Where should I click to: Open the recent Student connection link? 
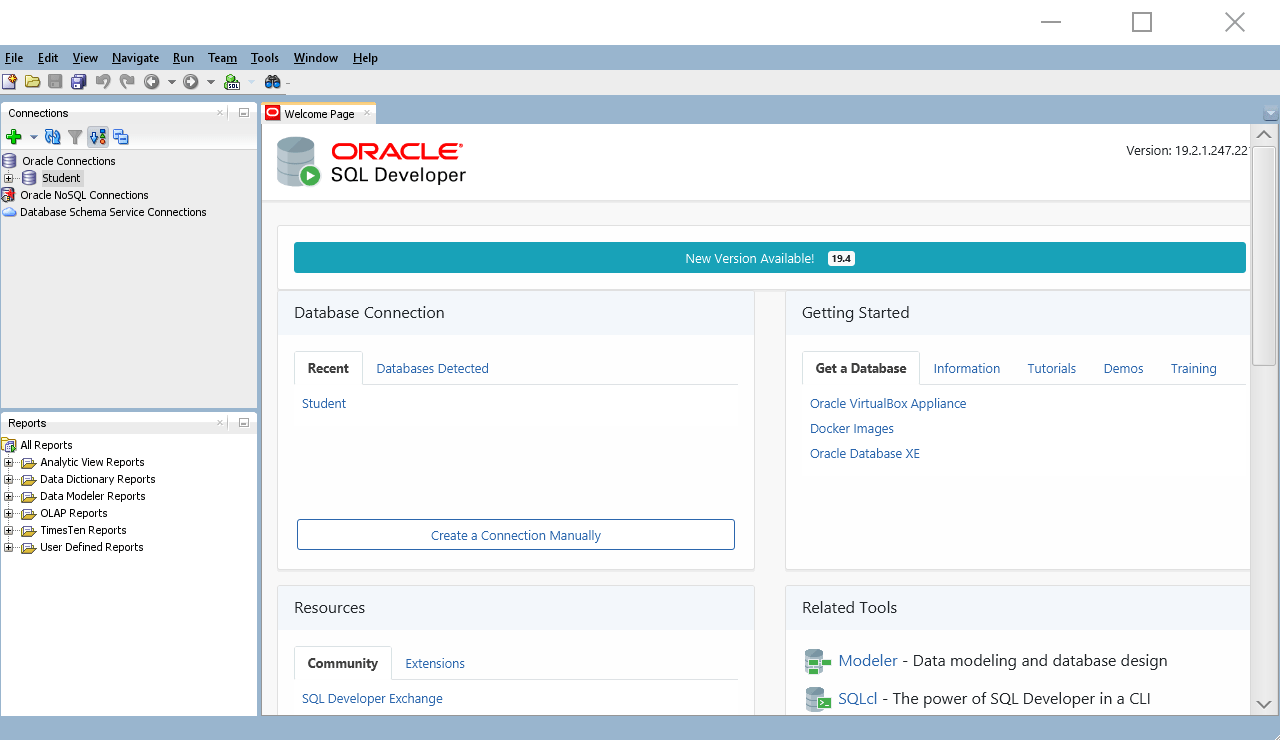[x=324, y=404]
